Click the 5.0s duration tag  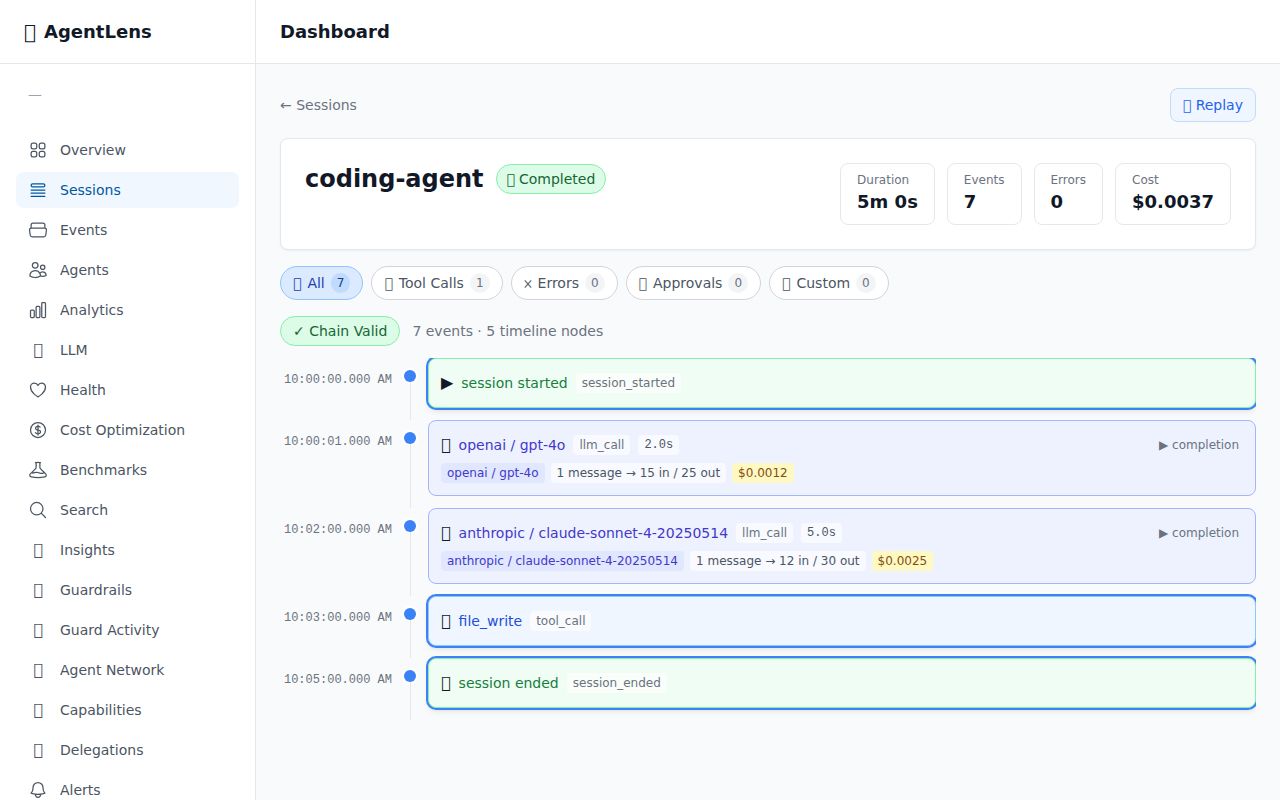[821, 533]
